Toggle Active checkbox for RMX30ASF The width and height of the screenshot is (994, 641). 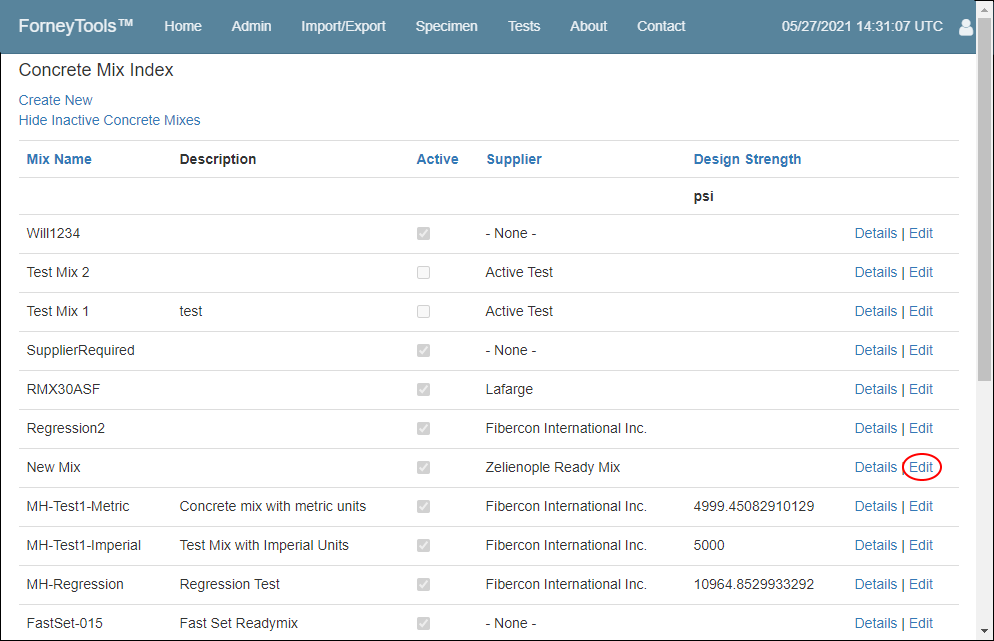tap(423, 389)
